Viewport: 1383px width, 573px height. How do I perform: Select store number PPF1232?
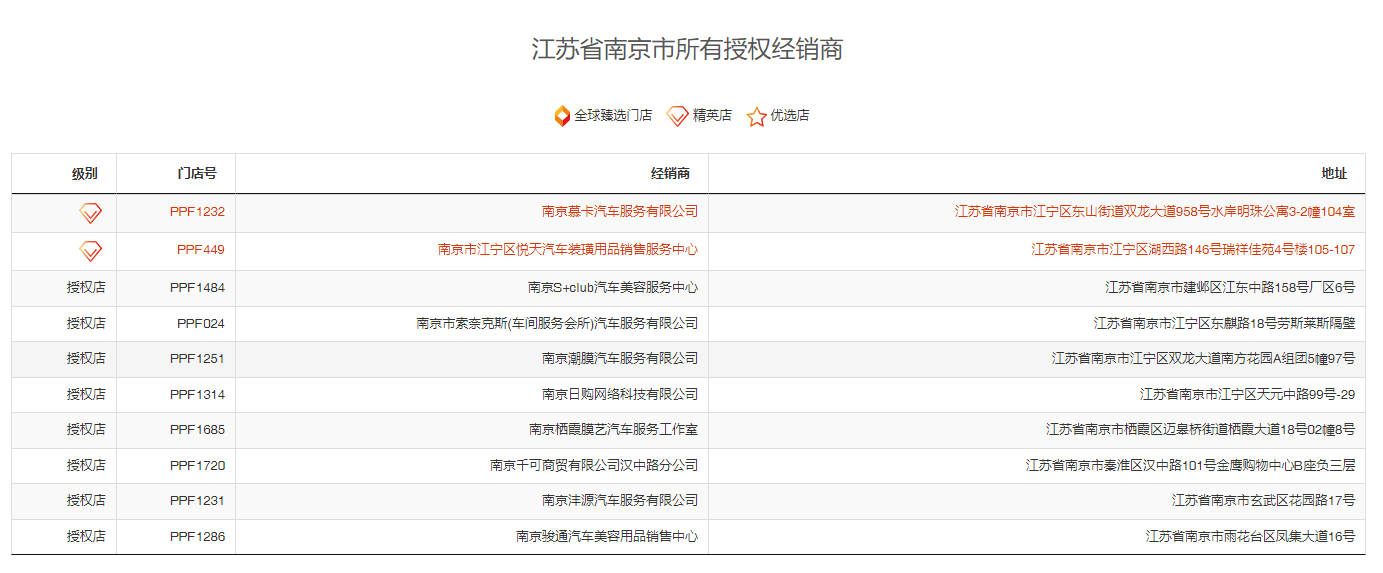[197, 212]
